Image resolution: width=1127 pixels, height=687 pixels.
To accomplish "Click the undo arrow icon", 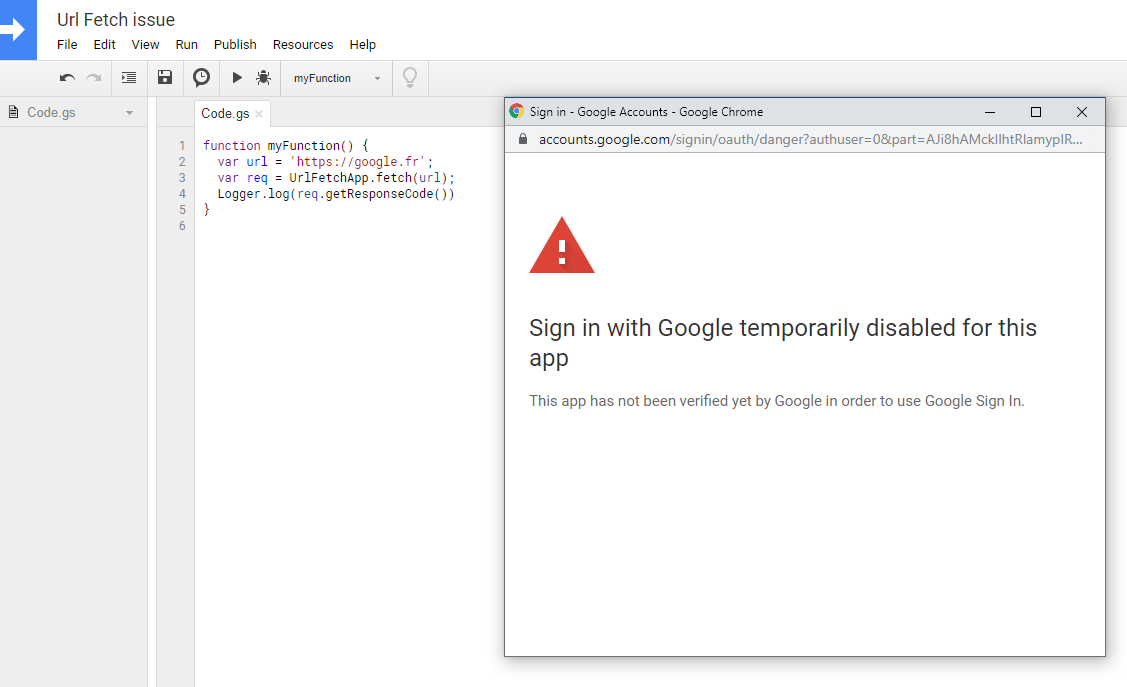I will 67,78.
